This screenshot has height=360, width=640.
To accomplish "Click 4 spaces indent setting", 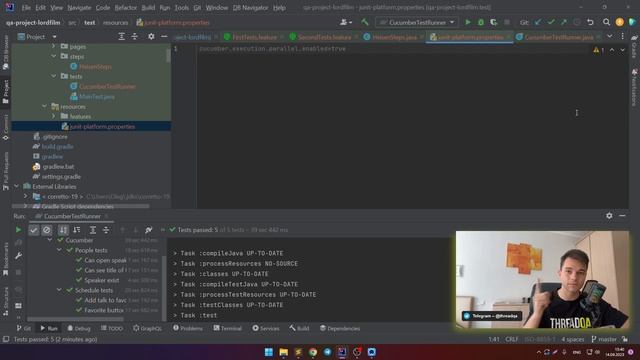I will pyautogui.click(x=573, y=339).
